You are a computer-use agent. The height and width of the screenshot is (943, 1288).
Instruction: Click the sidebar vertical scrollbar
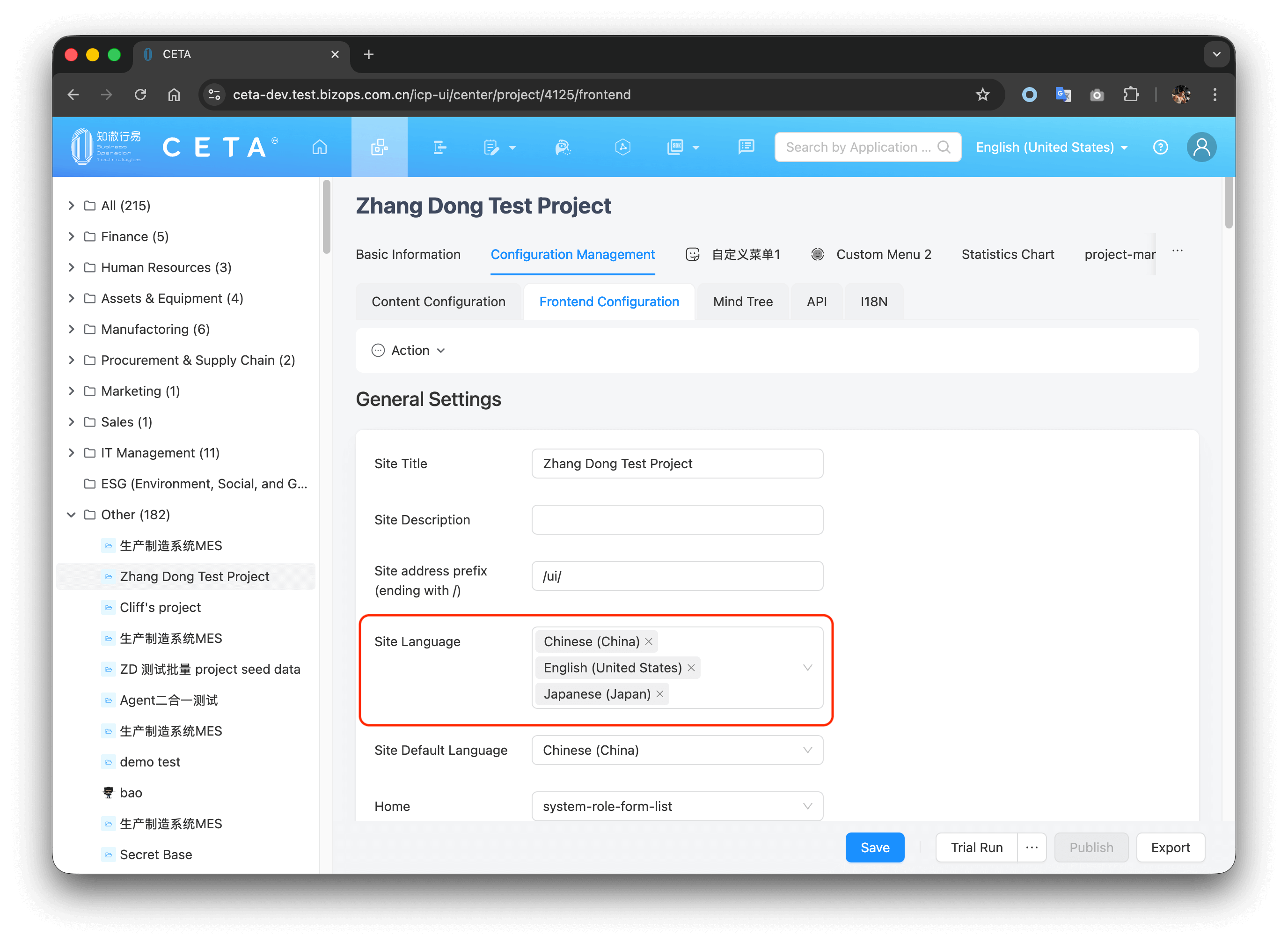tap(326, 217)
